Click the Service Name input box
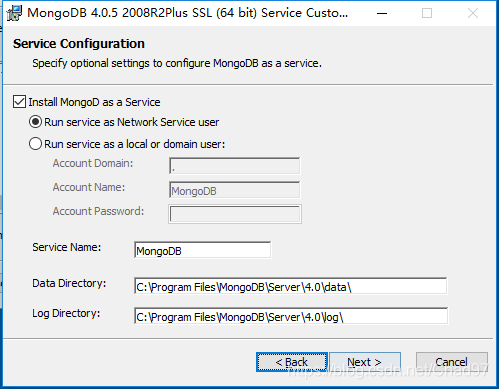 (203, 250)
